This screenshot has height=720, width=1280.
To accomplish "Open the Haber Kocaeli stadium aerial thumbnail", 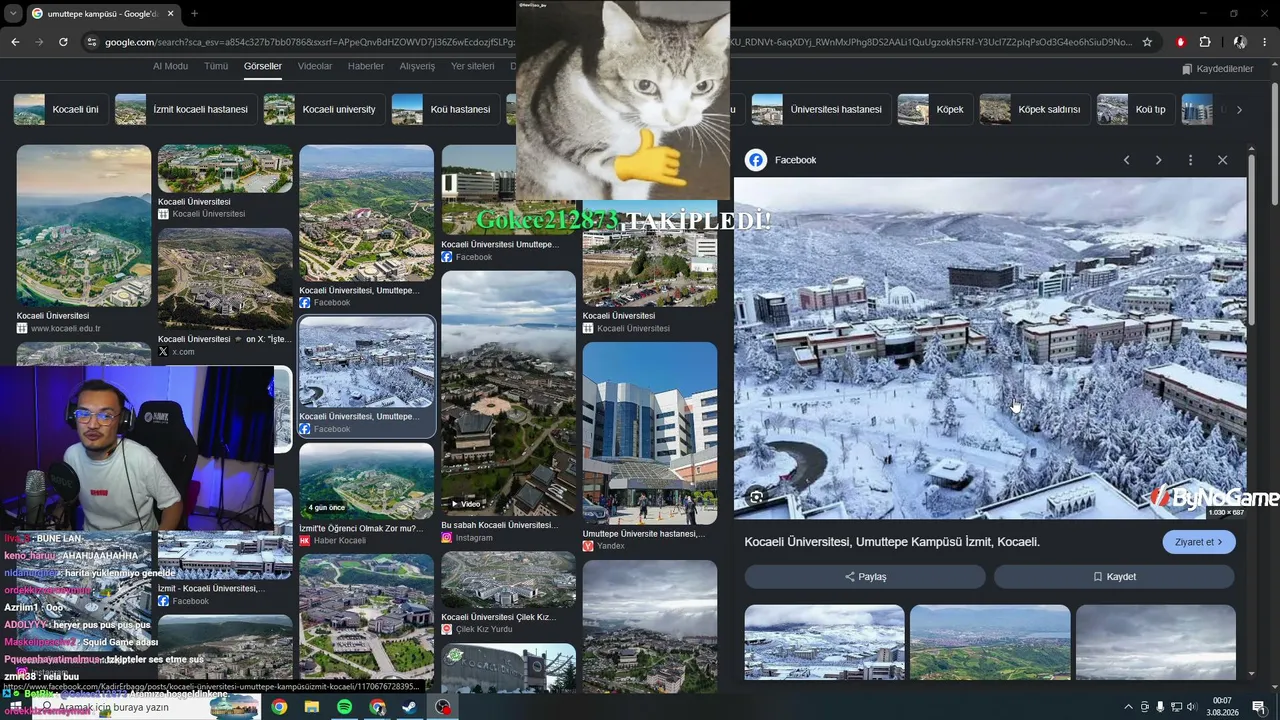I will [367, 481].
